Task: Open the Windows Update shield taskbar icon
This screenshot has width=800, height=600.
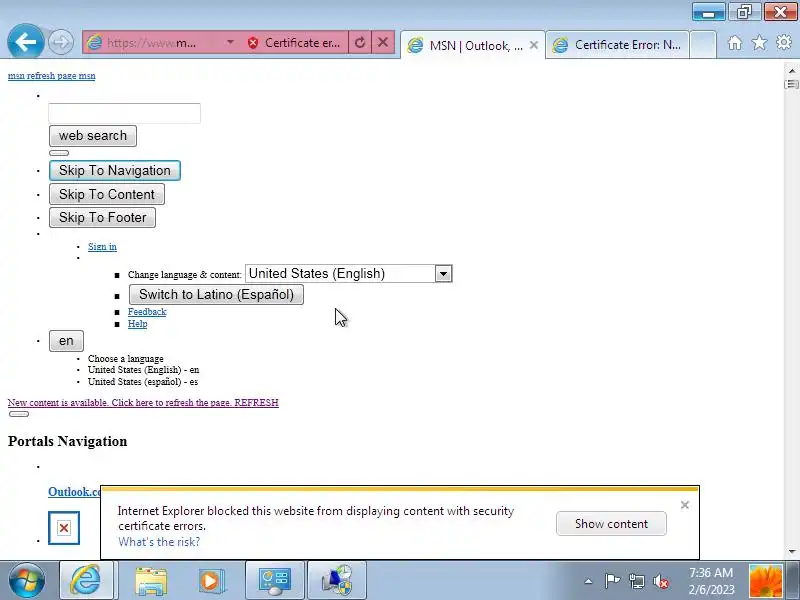Action: pos(337,580)
